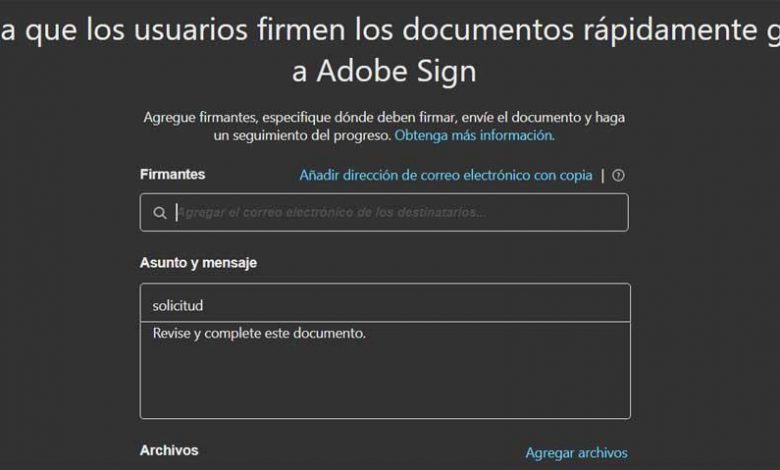Click the magnifier icon in Firmantes field

[160, 213]
